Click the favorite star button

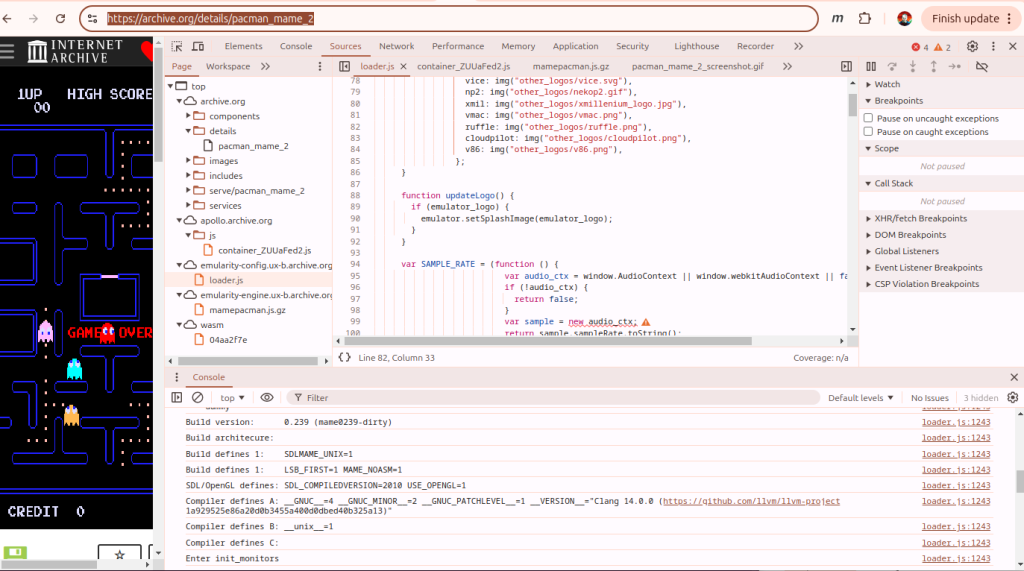[x=120, y=555]
